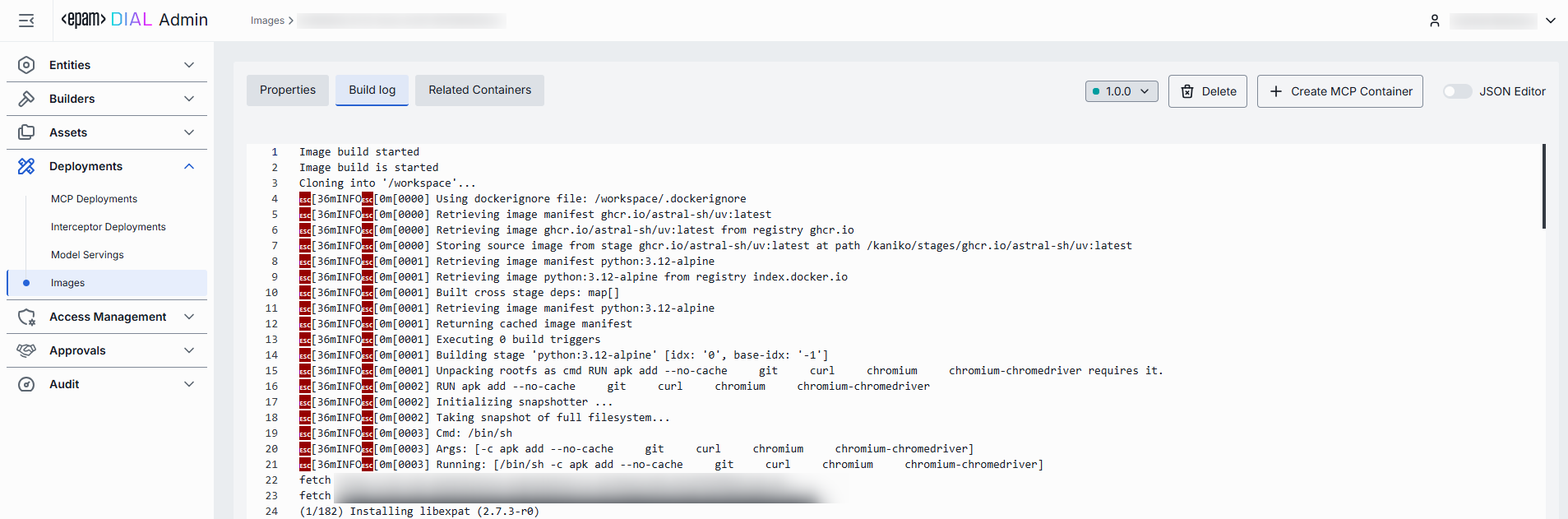This screenshot has width=1568, height=519.
Task: Click the Builders hammer icon
Action: point(26,99)
